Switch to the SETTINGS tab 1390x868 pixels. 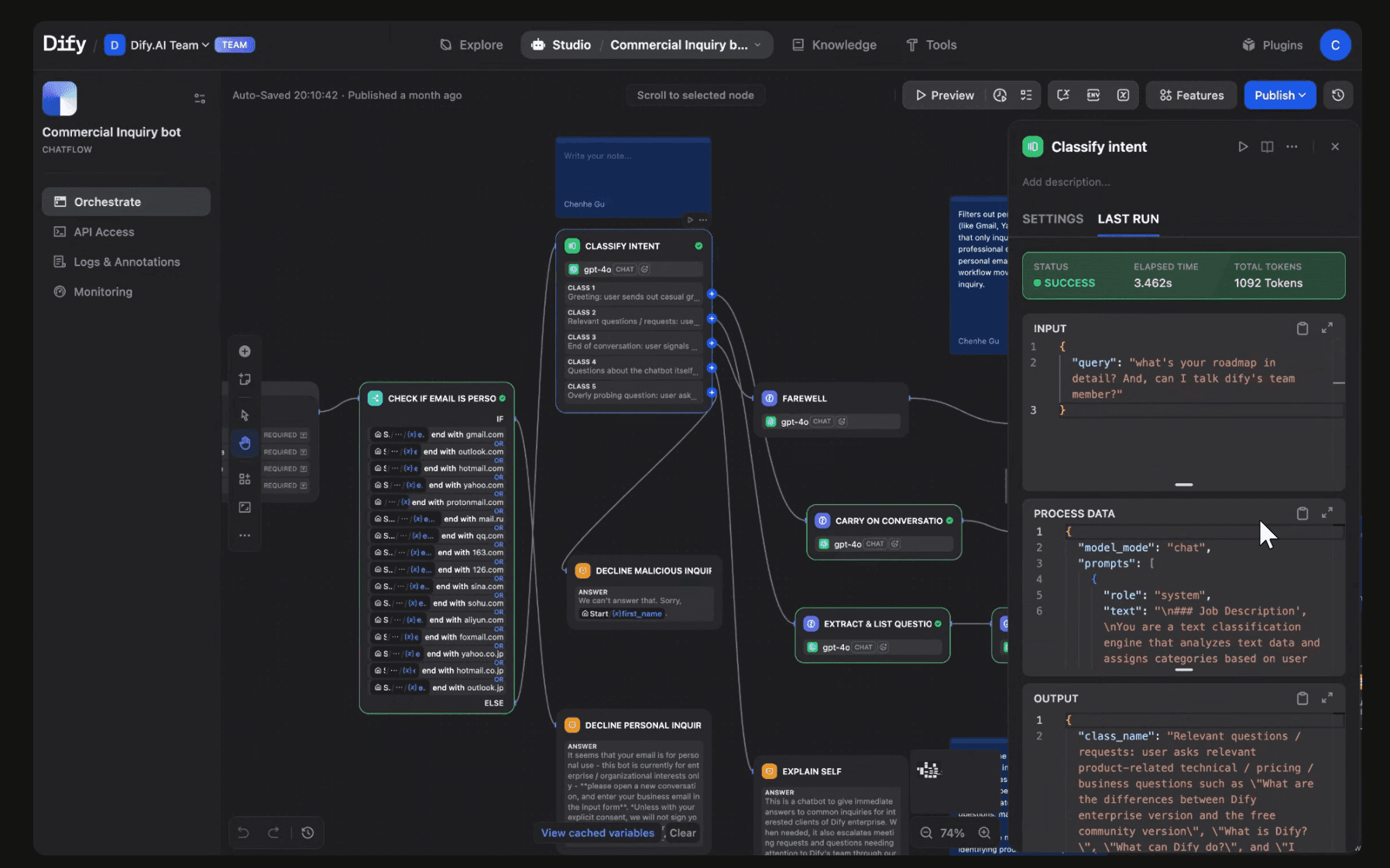(x=1052, y=219)
